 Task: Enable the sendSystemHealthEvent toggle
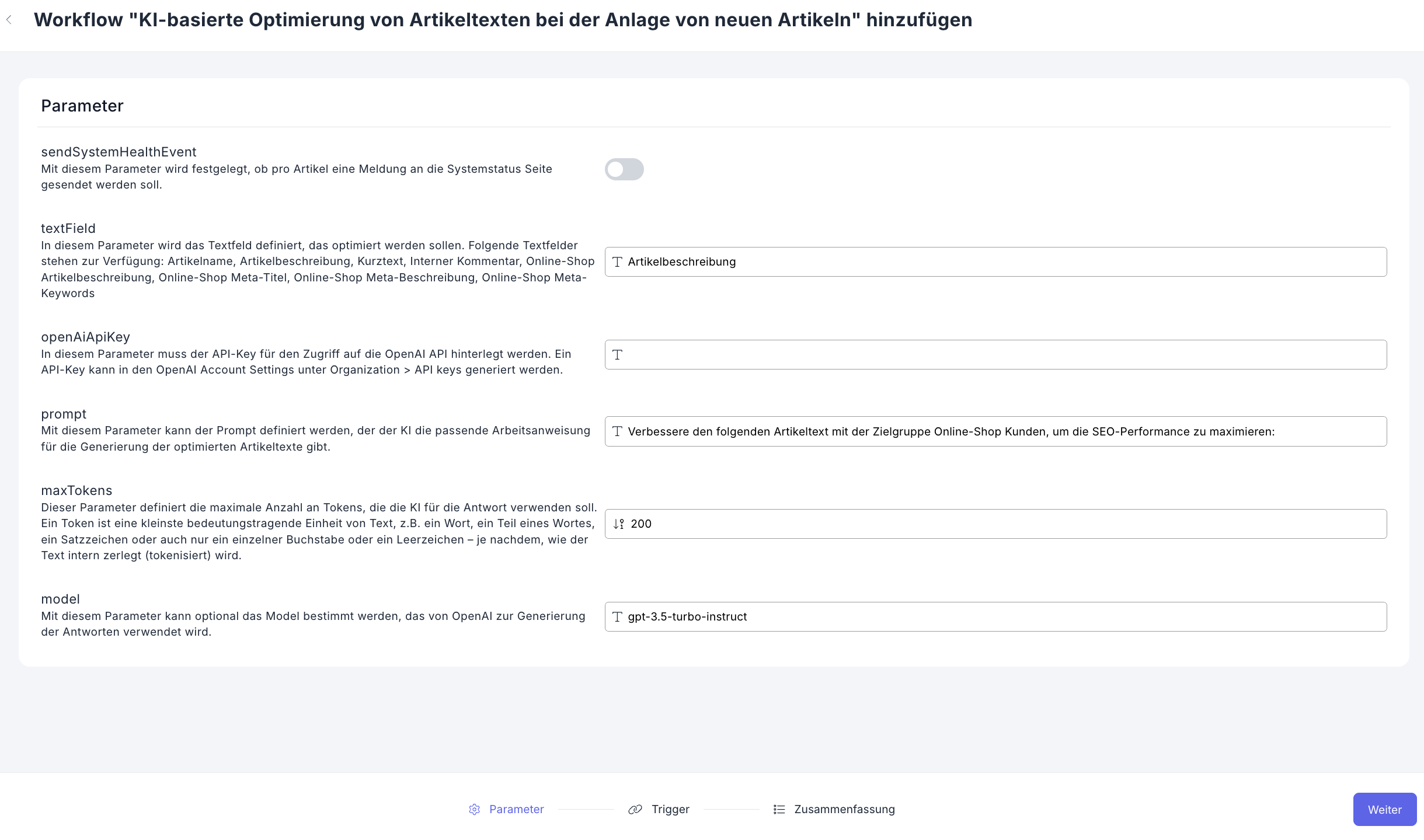click(624, 169)
